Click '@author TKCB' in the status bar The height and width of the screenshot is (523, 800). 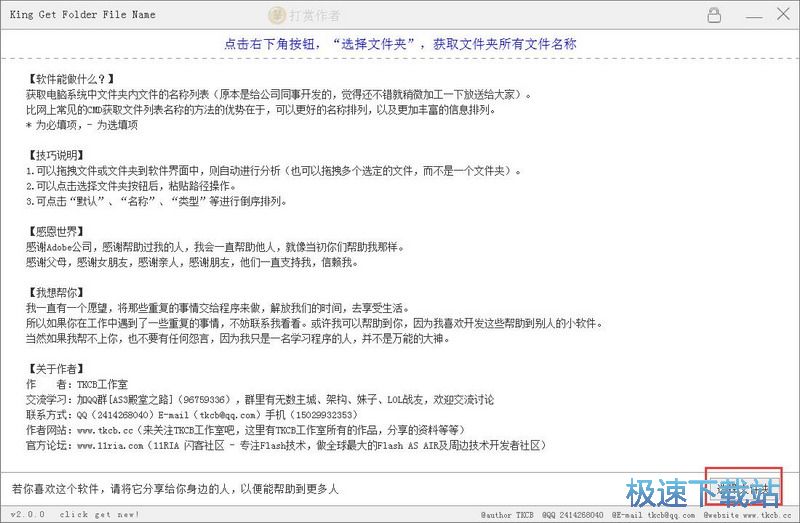click(x=507, y=515)
